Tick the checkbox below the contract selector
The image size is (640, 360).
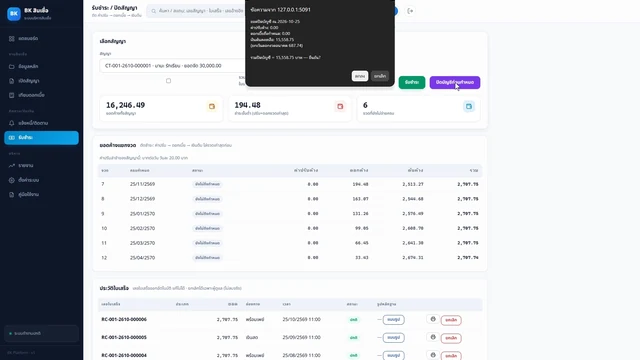[168, 81]
